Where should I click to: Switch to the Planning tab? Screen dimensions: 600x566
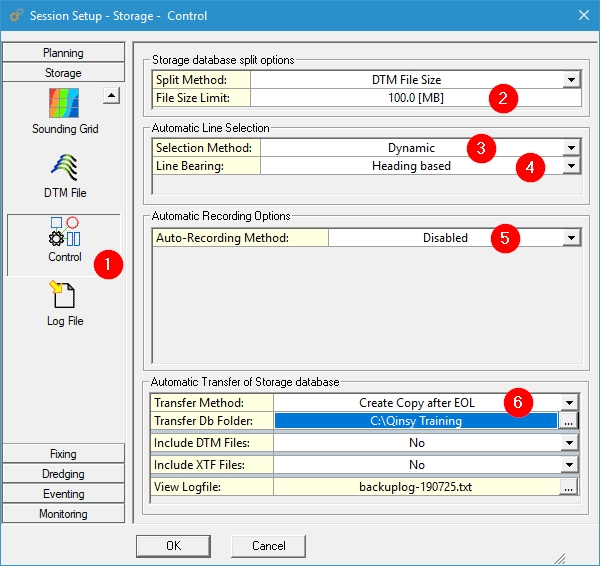tap(63, 53)
